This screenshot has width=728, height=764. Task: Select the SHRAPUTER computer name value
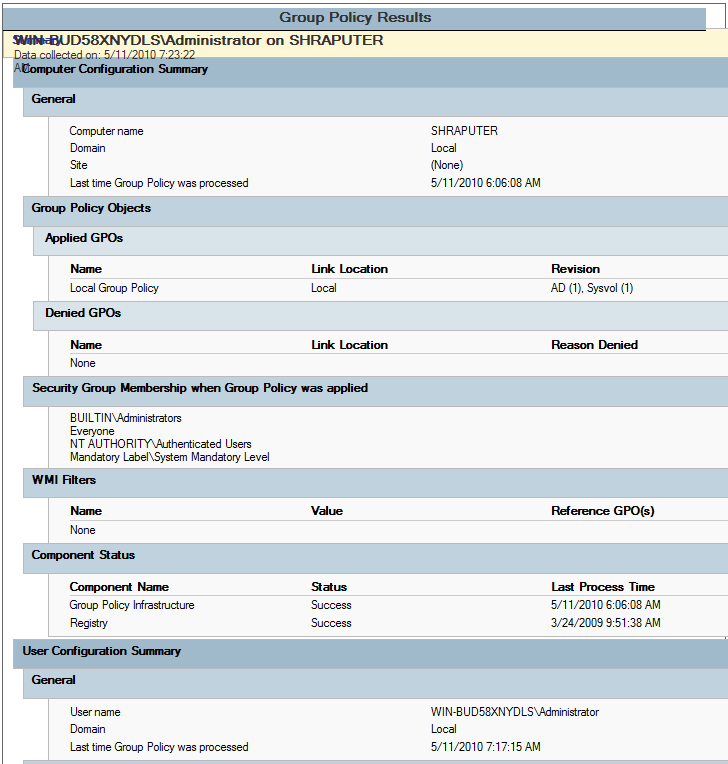point(464,131)
